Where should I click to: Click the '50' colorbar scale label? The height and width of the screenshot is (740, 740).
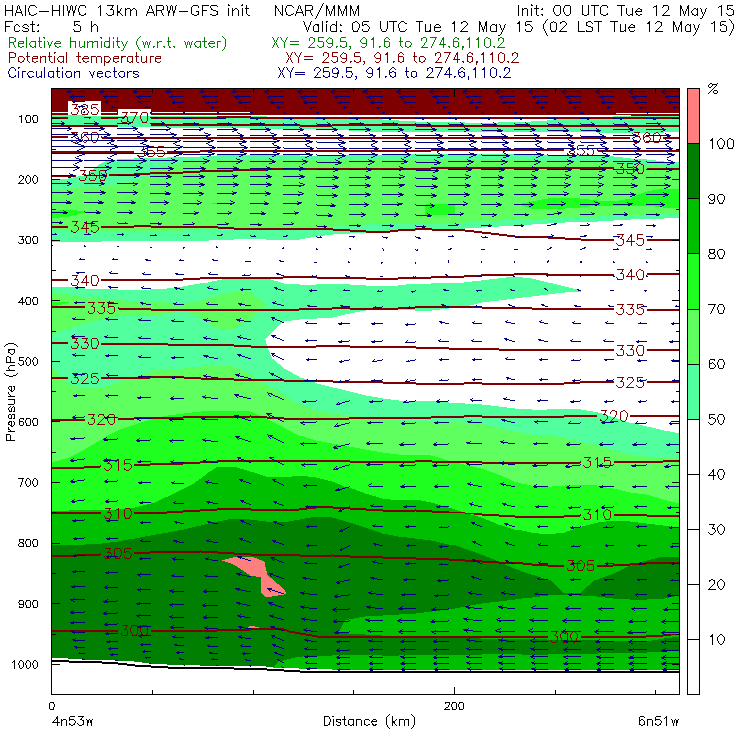(716, 420)
